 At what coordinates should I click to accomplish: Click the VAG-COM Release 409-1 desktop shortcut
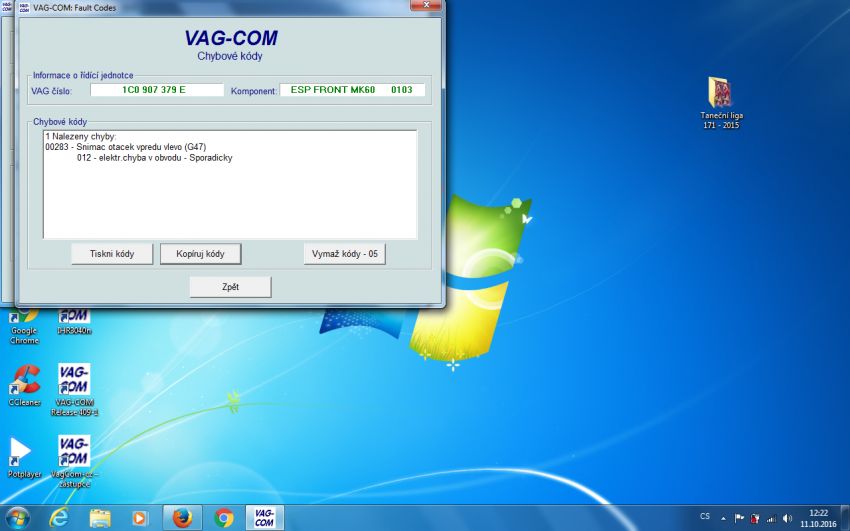74,382
